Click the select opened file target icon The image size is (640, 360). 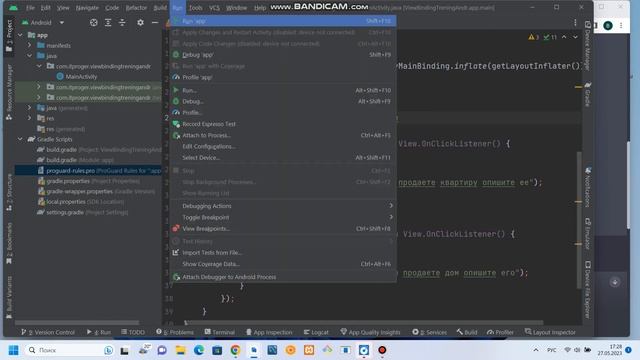tap(93, 22)
